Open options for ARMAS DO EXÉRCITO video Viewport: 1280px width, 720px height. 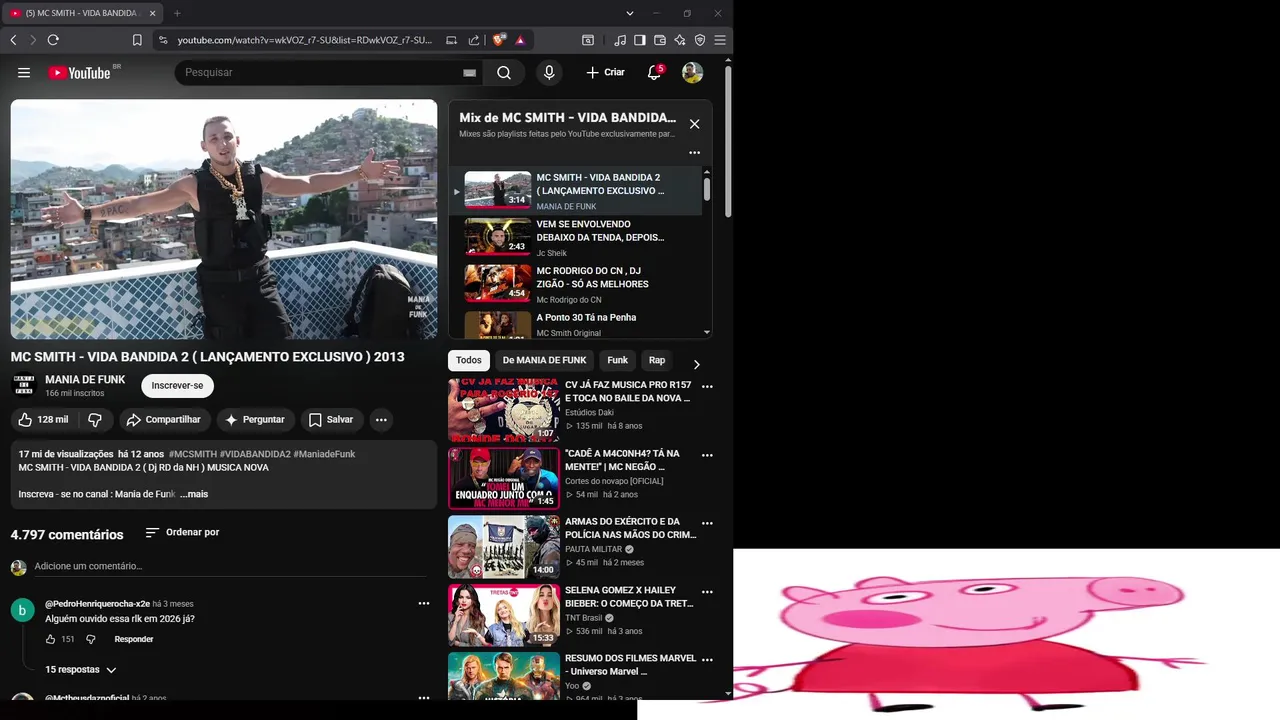[707, 523]
